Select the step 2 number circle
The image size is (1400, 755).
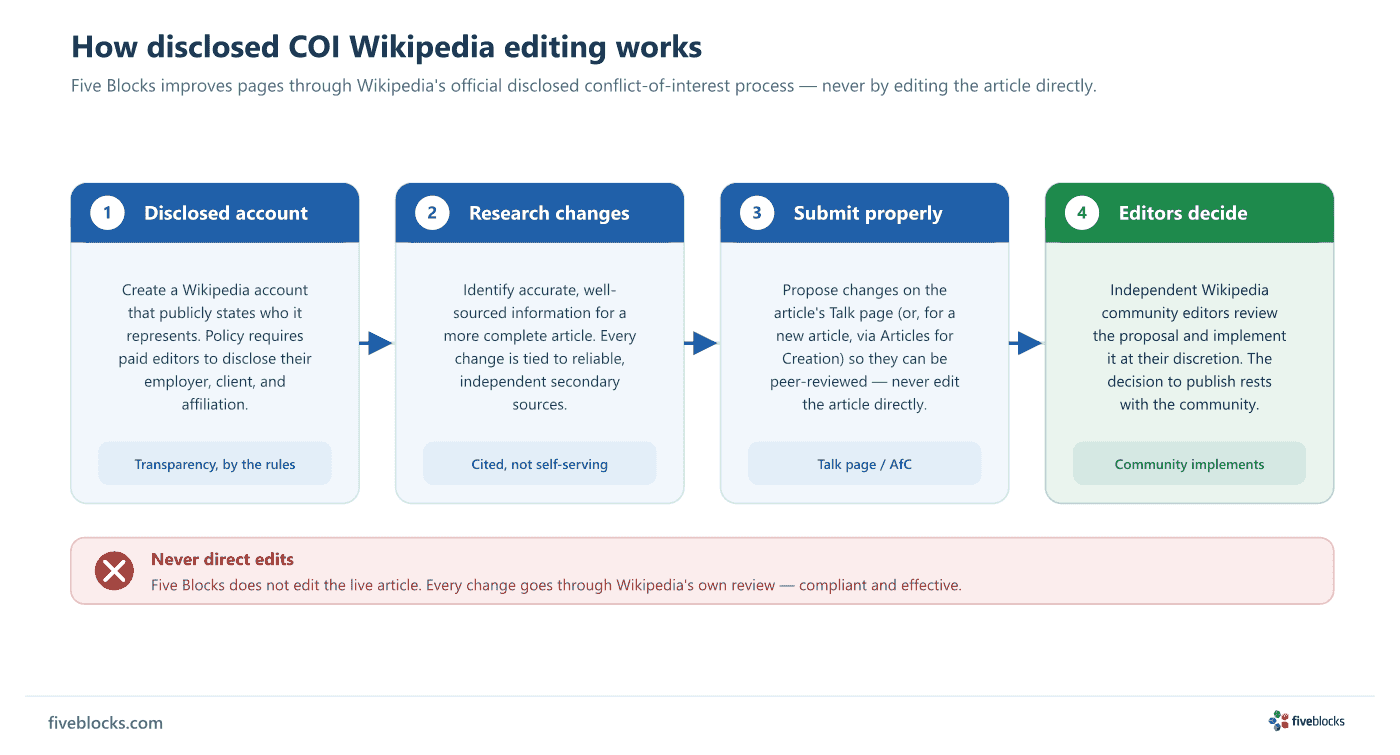coord(432,213)
